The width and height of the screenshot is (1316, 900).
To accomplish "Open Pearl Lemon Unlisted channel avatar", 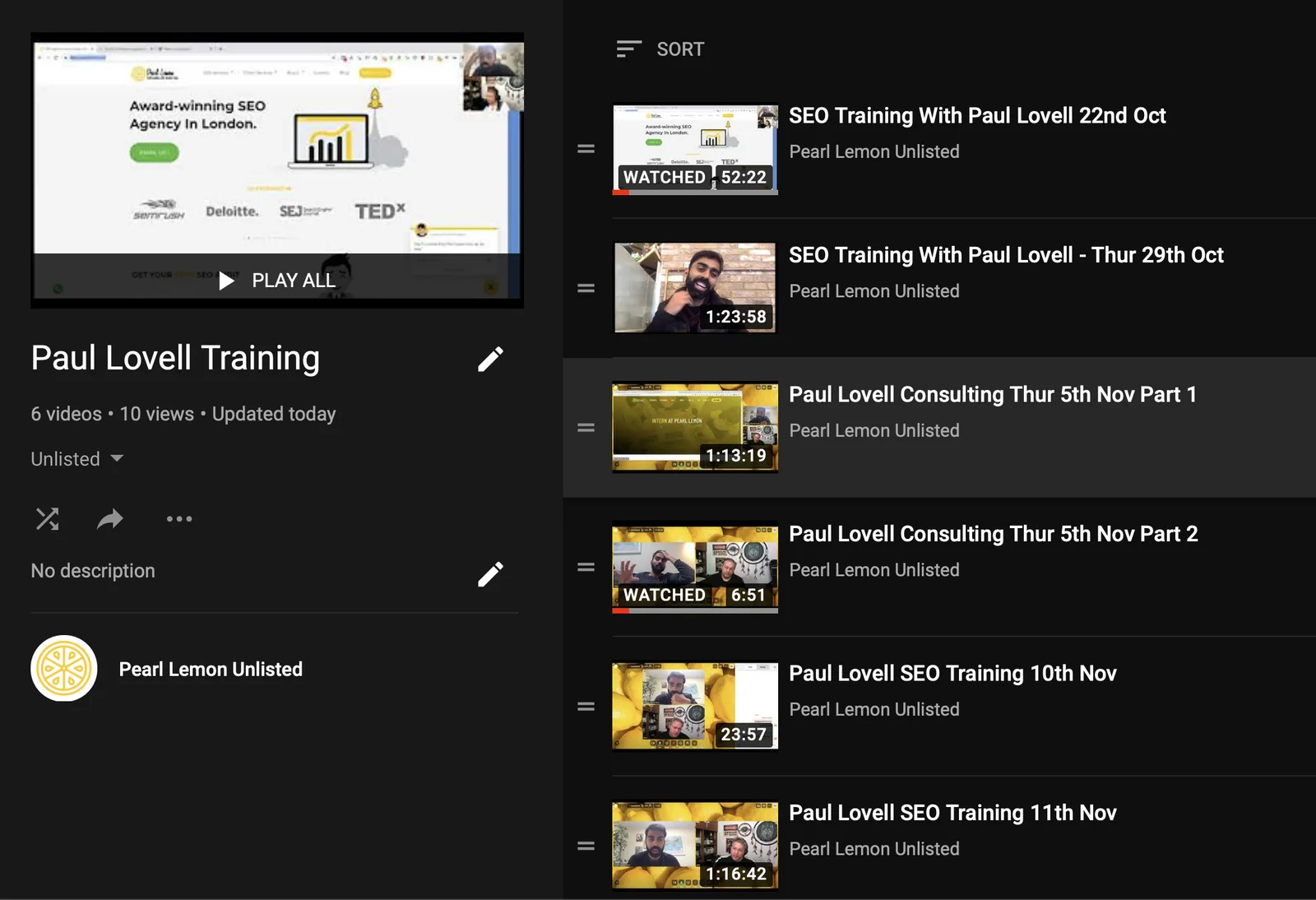I will click(x=64, y=669).
